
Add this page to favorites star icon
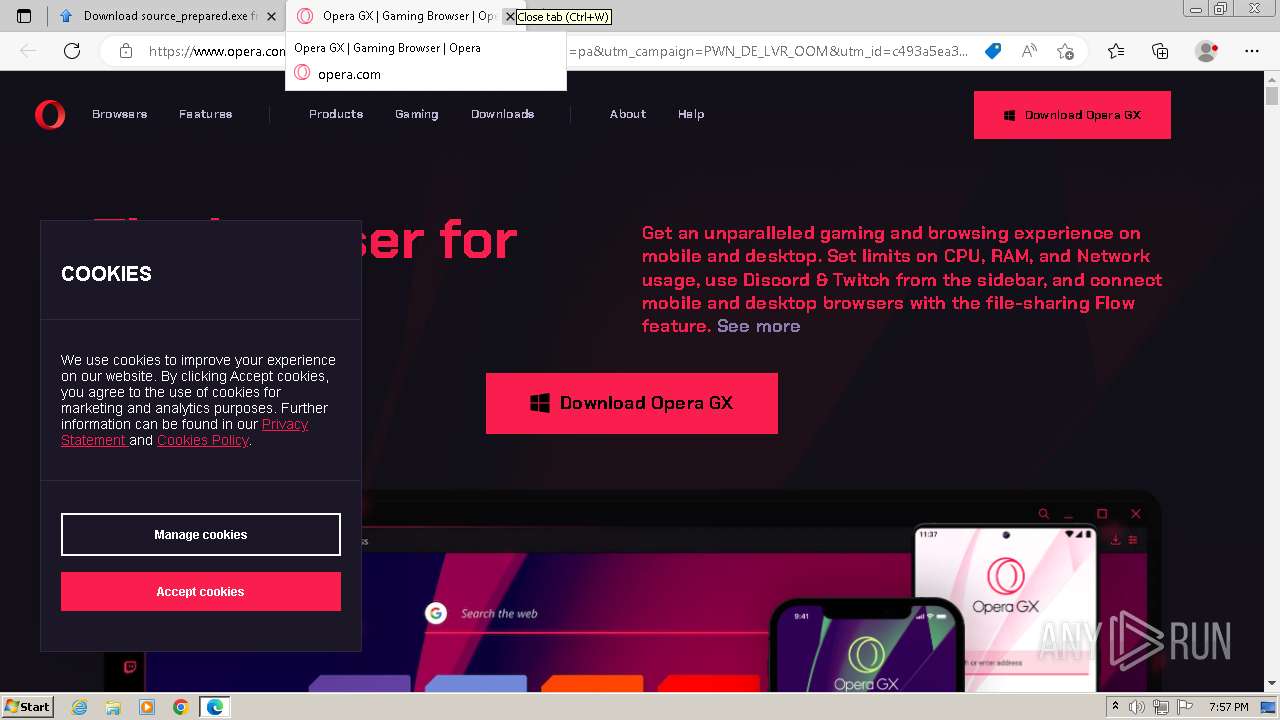1066,51
